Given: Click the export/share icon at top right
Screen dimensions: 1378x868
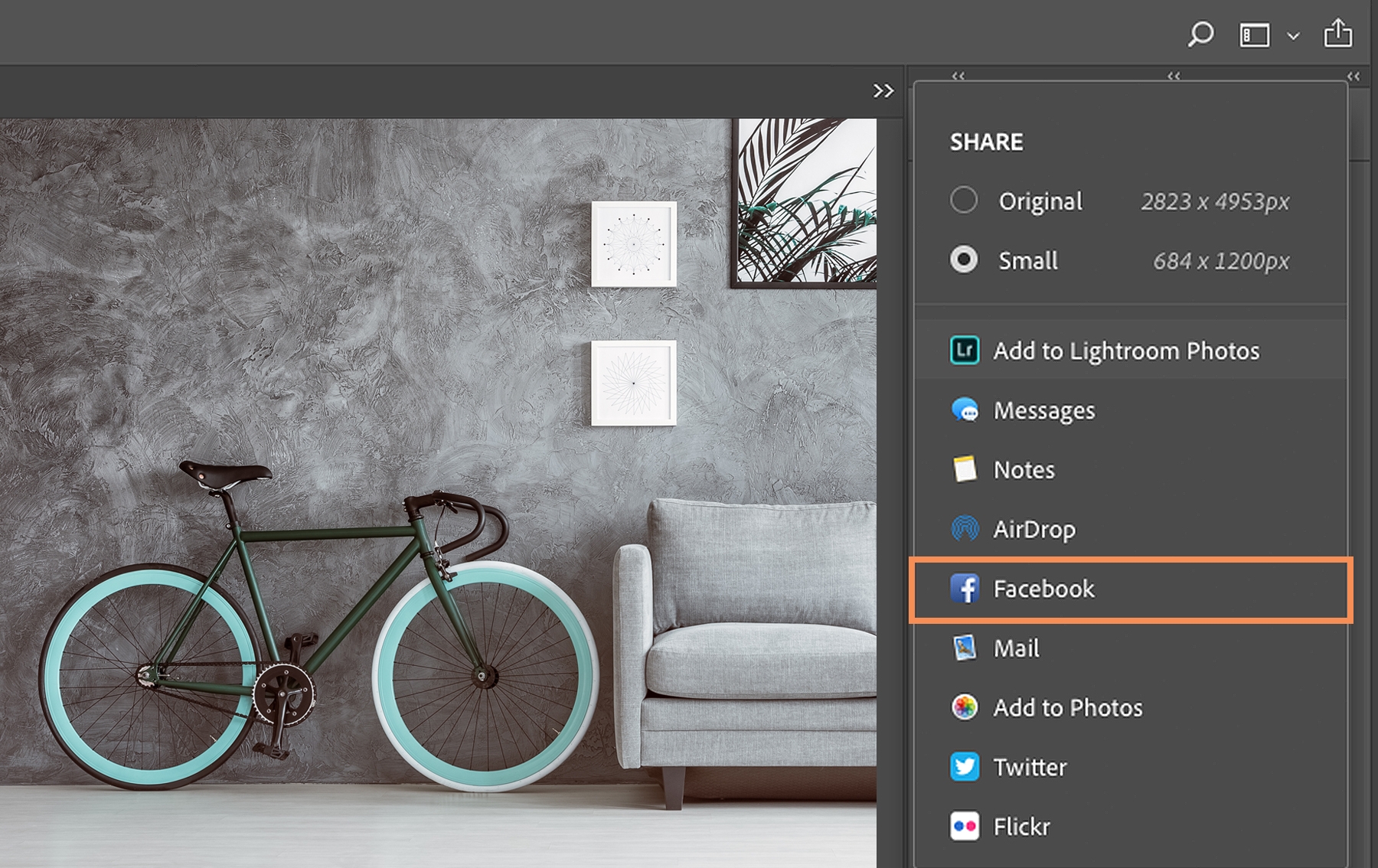Looking at the screenshot, I should point(1338,34).
